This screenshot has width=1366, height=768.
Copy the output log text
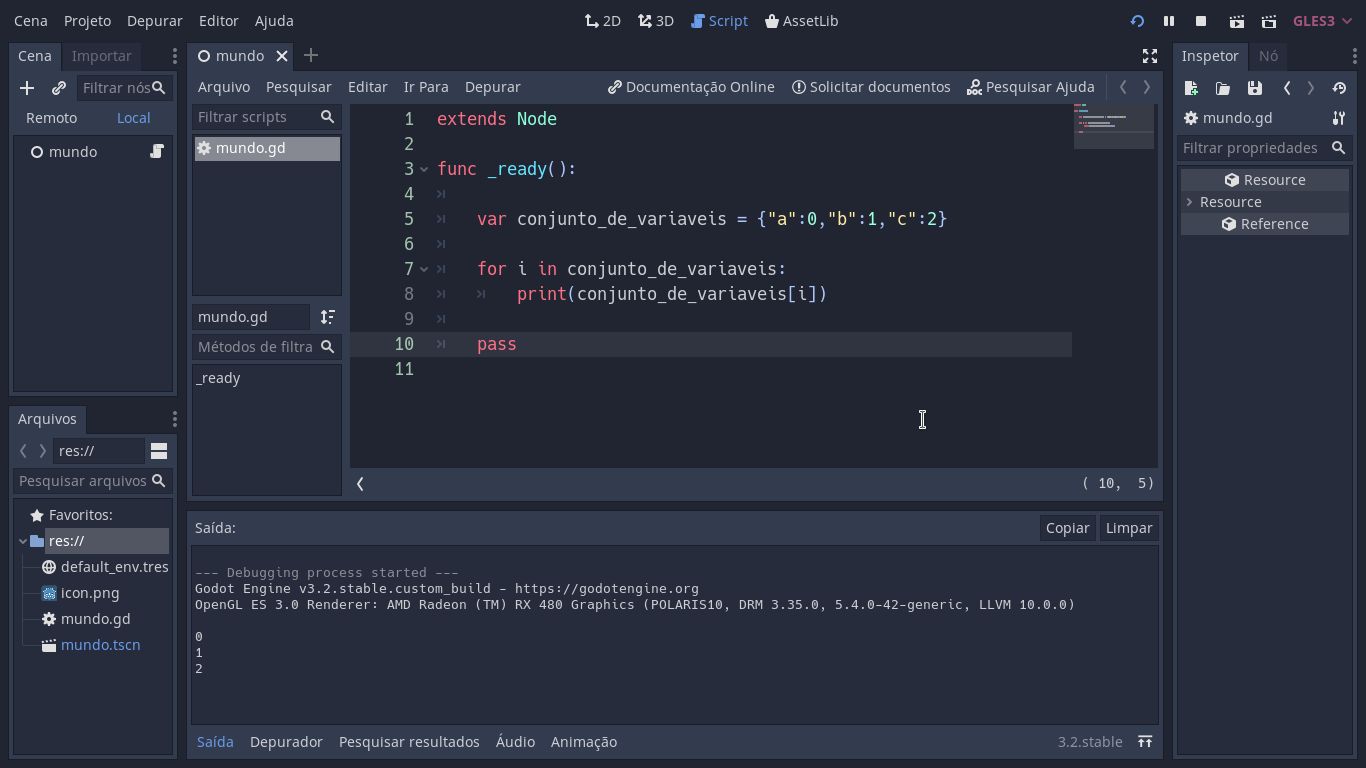[1067, 528]
